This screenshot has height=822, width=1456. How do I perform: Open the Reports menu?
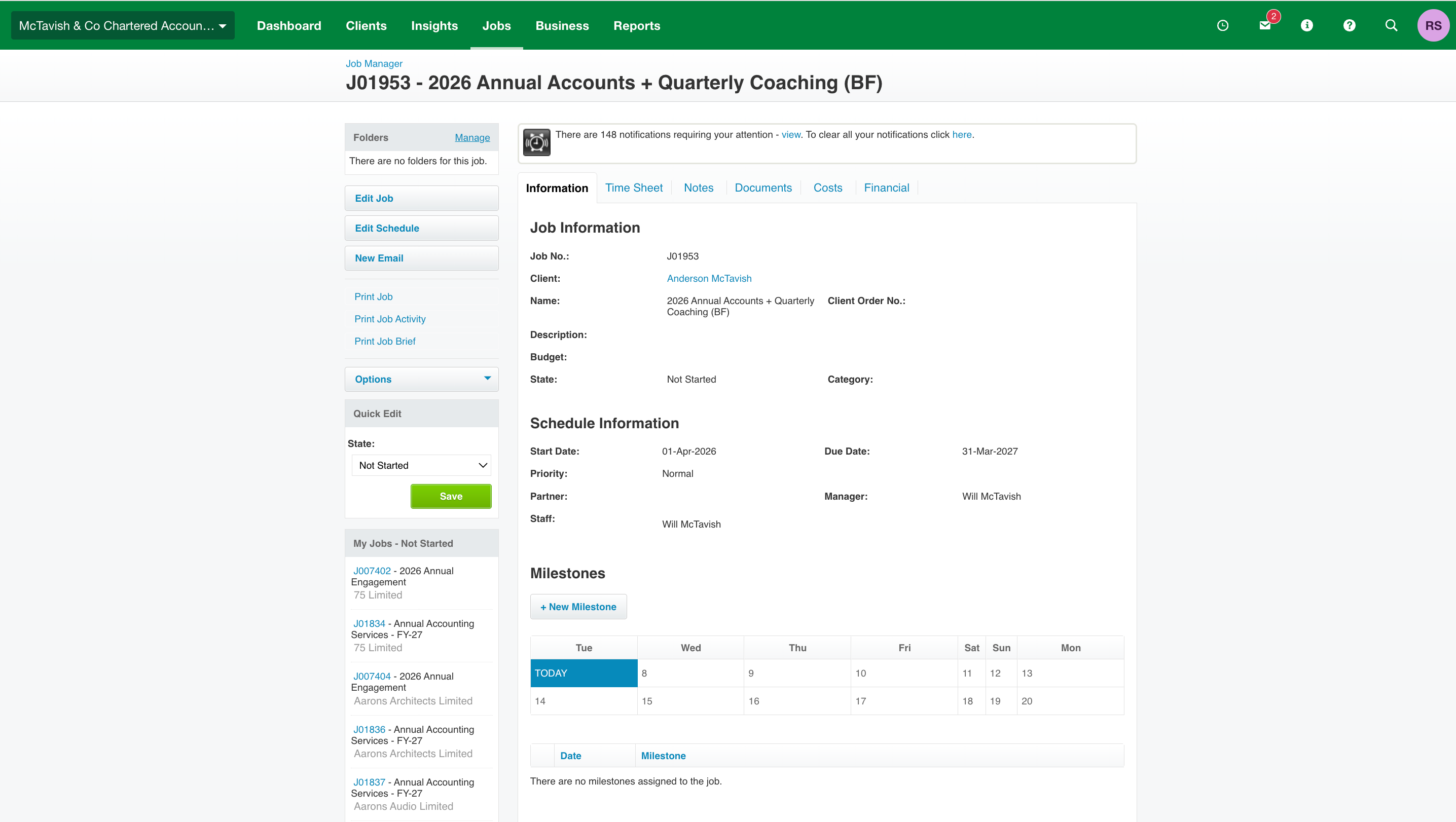coord(636,25)
